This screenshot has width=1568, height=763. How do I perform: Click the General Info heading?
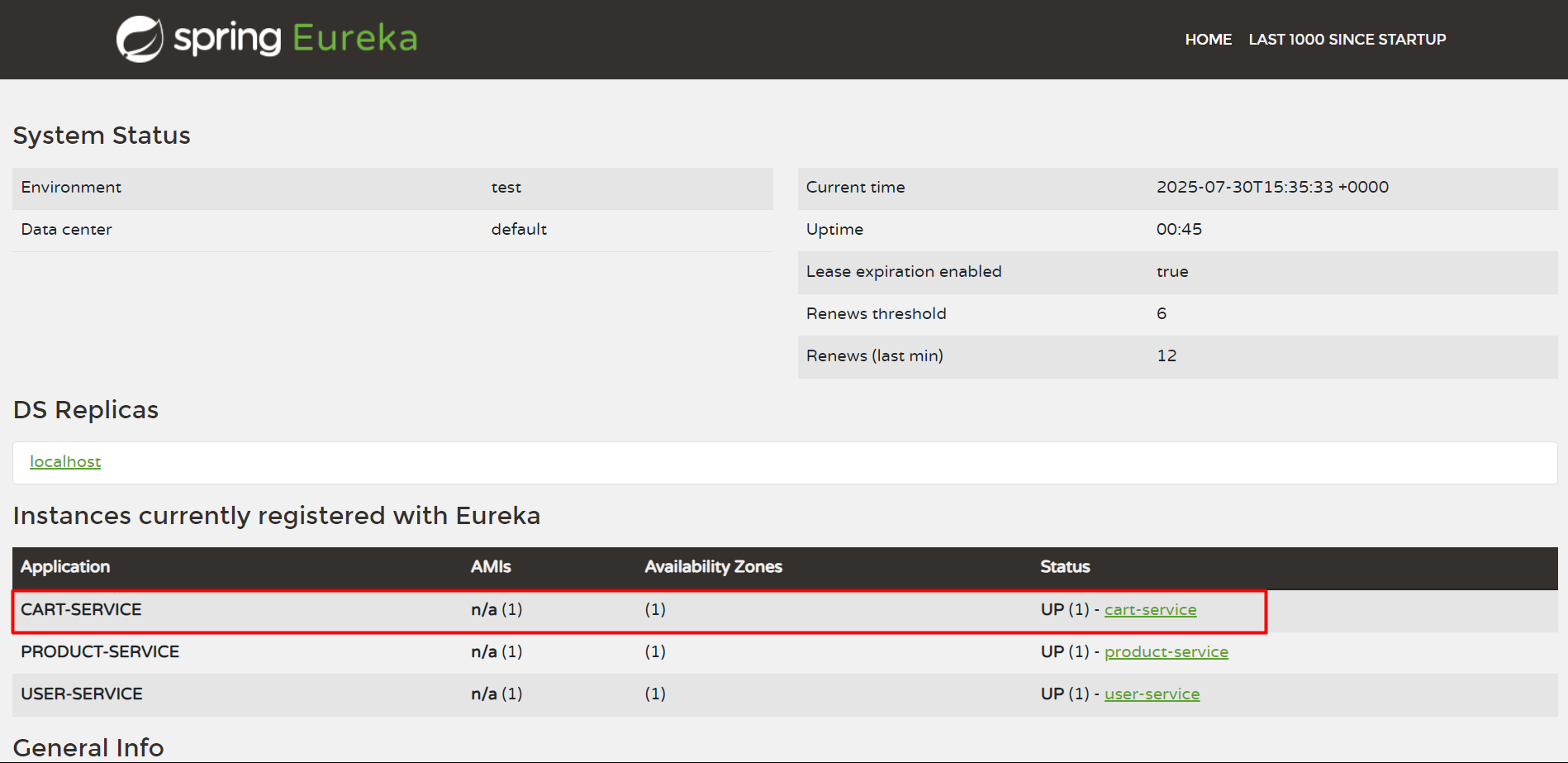(x=88, y=747)
